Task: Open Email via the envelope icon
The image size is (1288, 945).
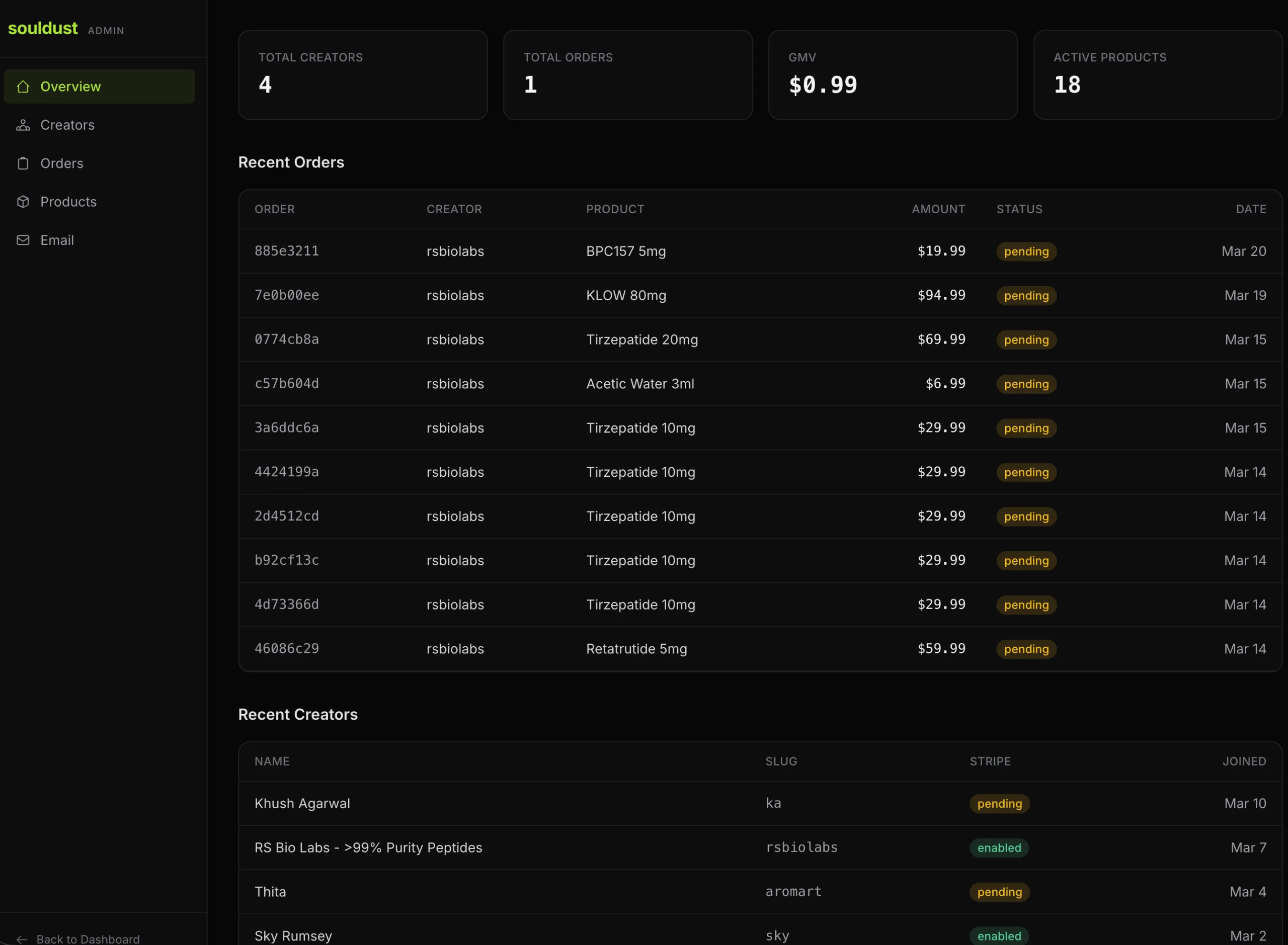Action: (23, 240)
